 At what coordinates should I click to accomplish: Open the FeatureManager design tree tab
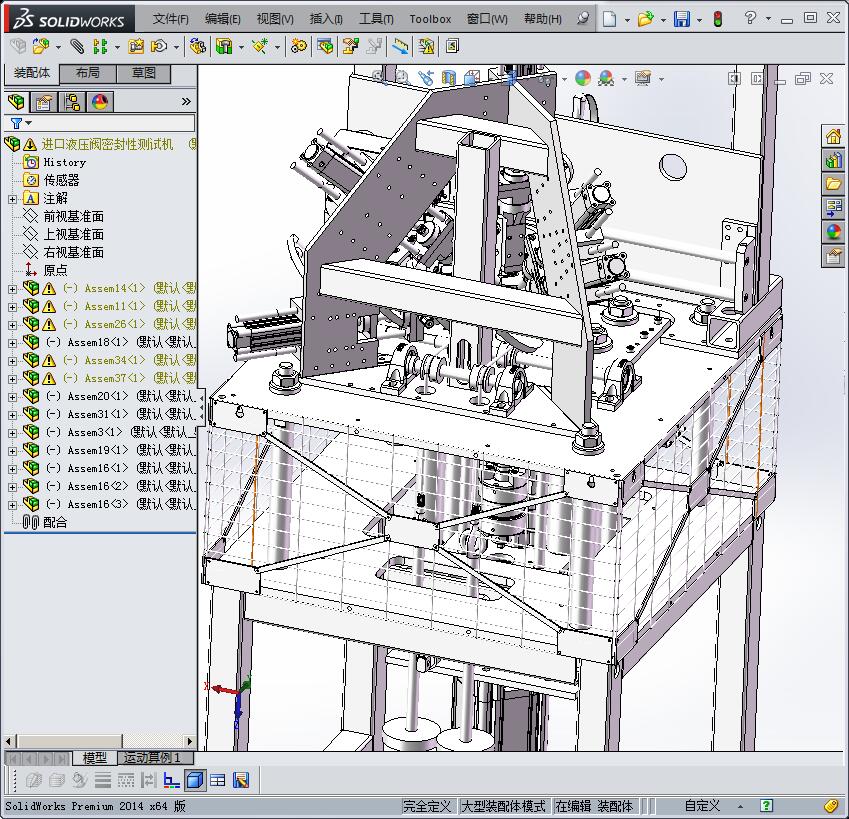pos(16,102)
